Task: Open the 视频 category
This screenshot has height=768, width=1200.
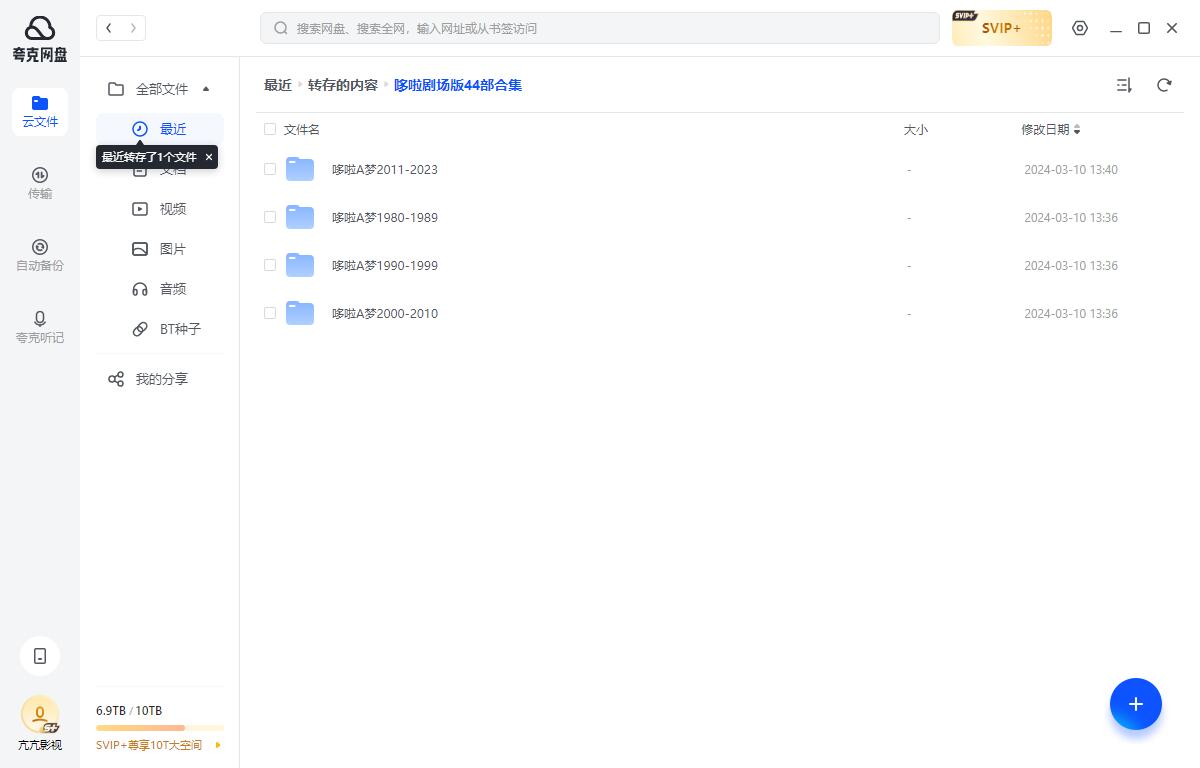Action: tap(172, 208)
